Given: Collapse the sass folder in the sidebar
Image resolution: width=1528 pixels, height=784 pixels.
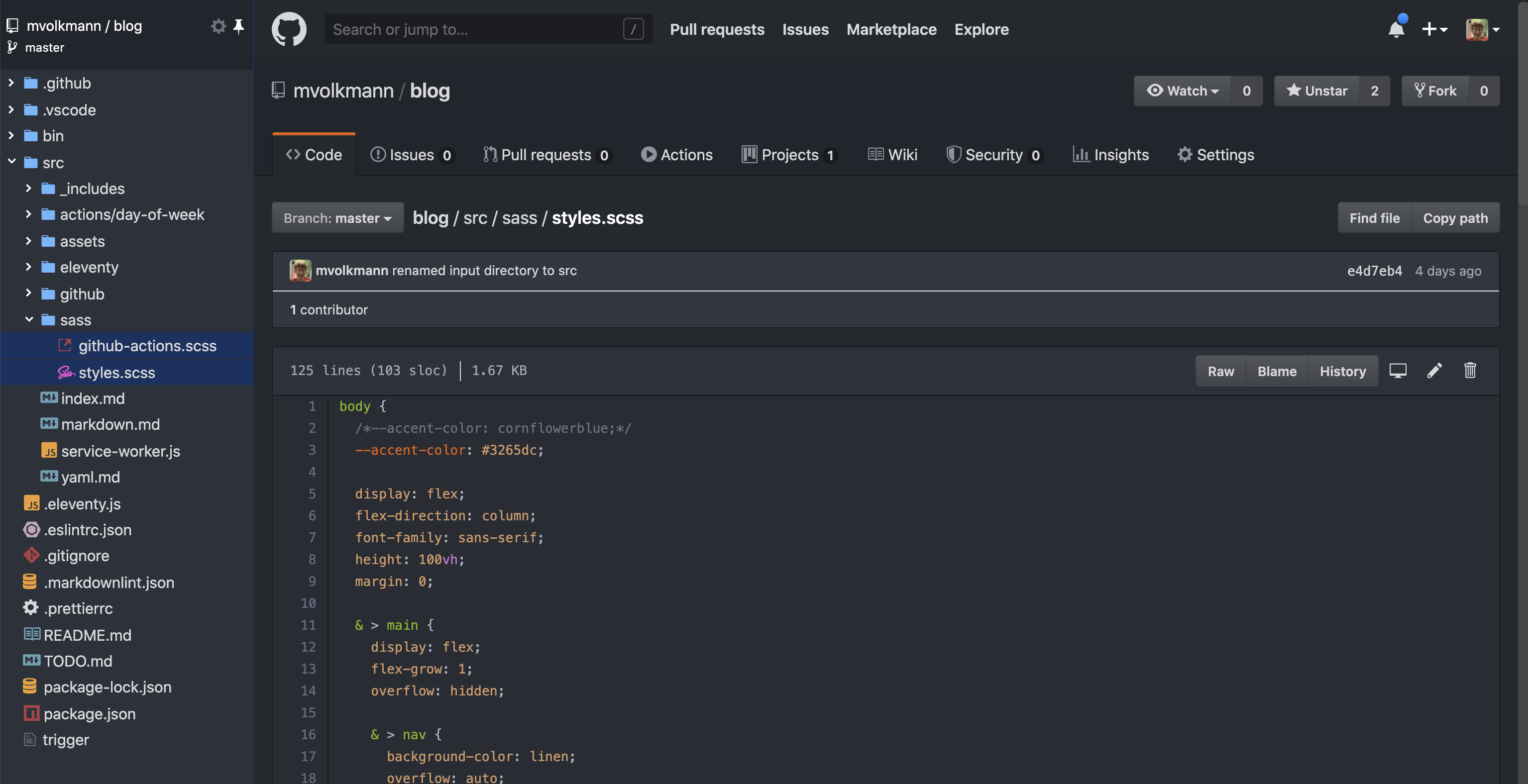Looking at the screenshot, I should 28,320.
